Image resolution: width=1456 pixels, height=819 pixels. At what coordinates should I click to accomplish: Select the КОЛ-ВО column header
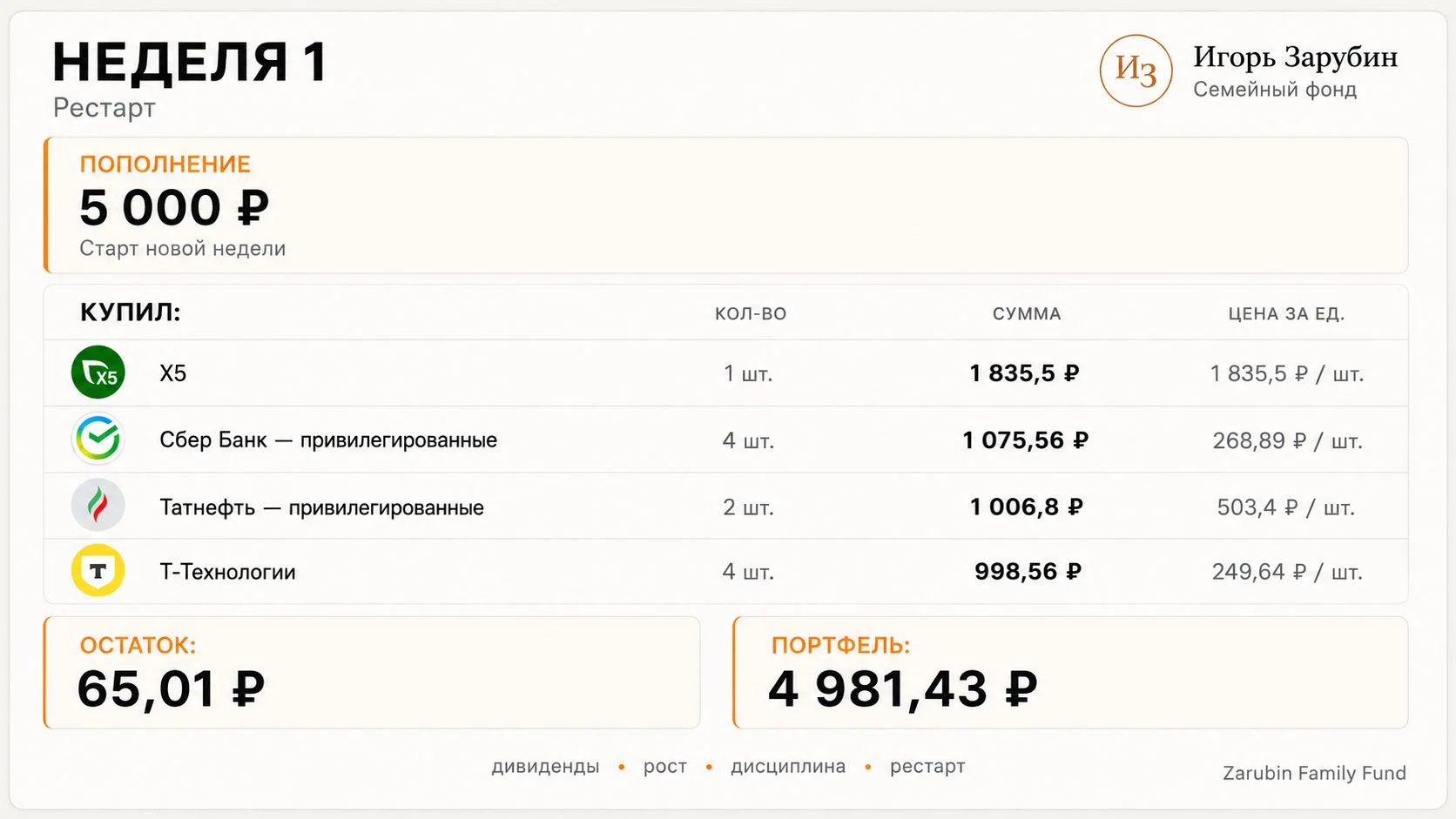point(751,314)
